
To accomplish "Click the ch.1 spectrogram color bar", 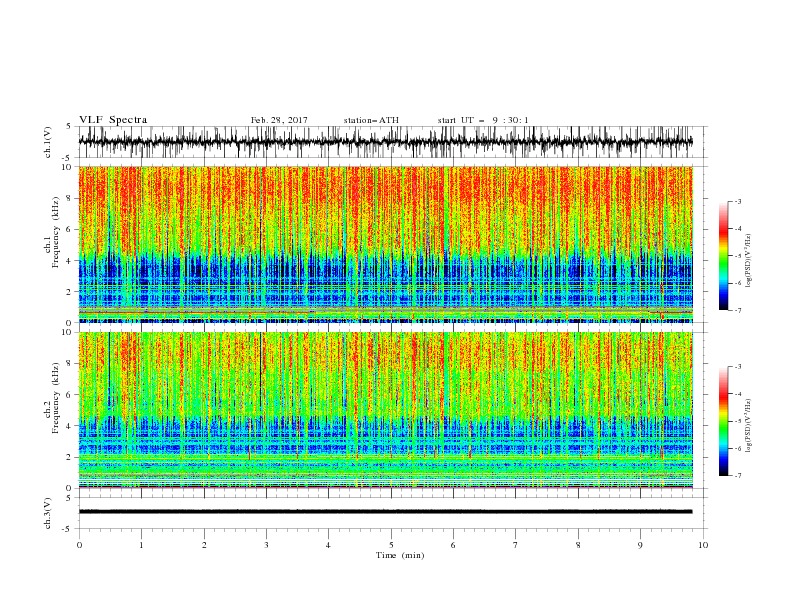I will click(x=724, y=256).
